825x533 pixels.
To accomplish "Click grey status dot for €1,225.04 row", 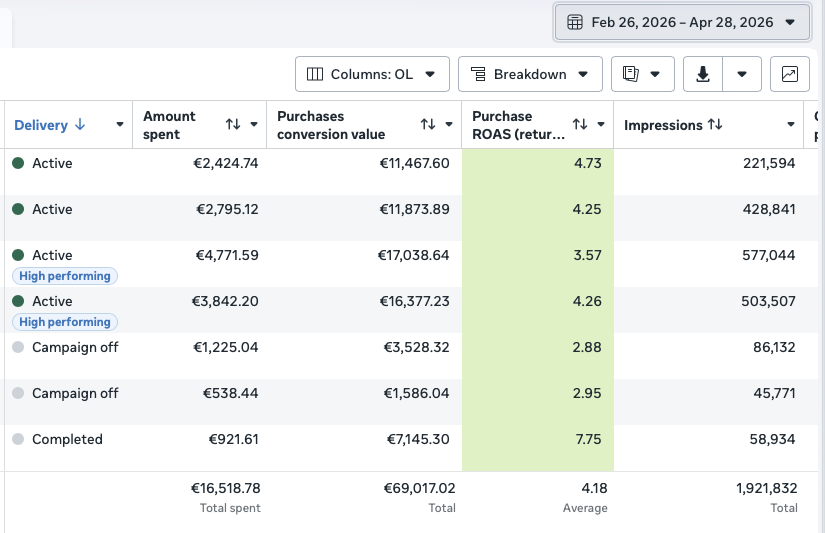I will 18,347.
